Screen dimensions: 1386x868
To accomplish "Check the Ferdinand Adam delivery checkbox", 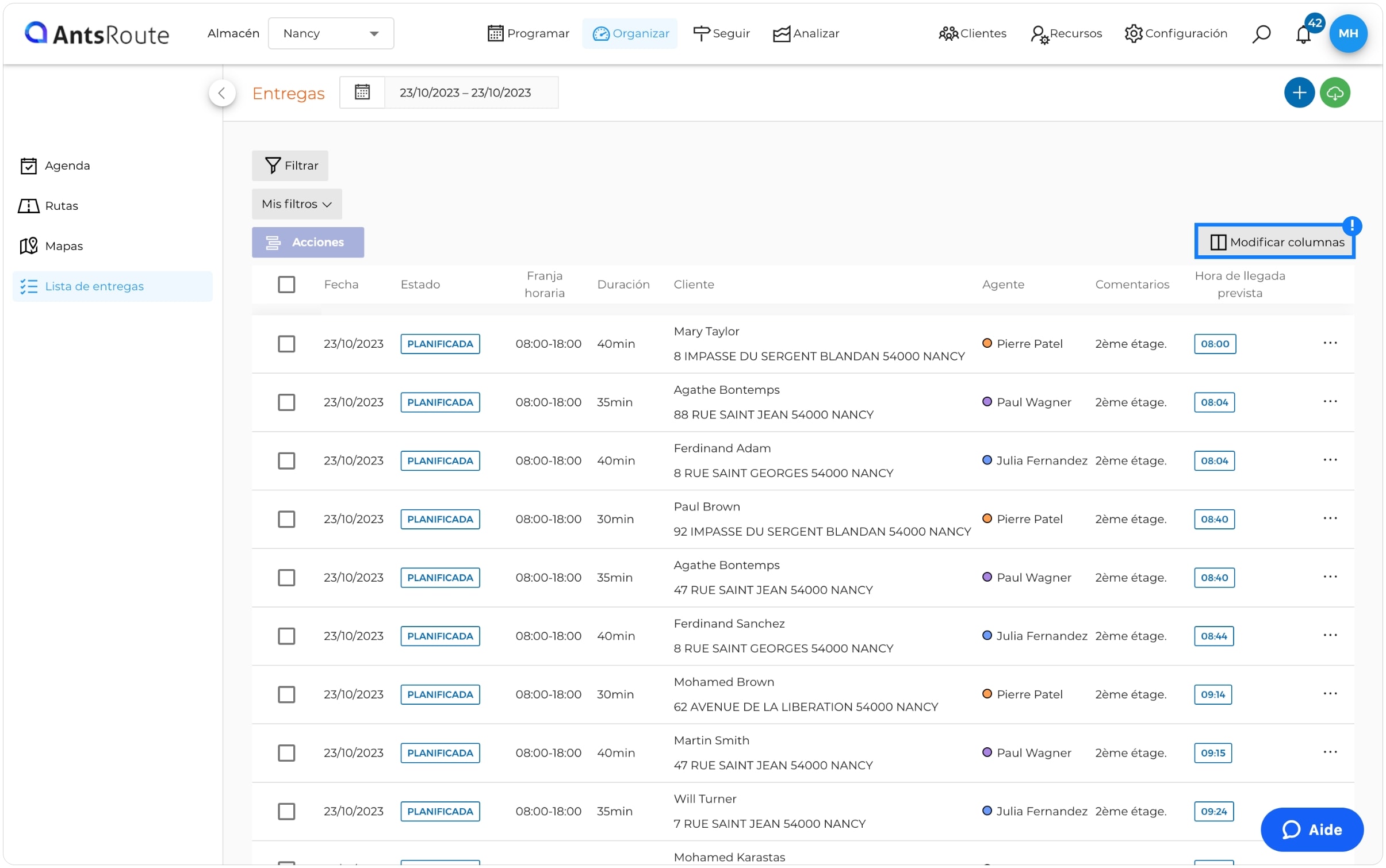I will pos(286,460).
